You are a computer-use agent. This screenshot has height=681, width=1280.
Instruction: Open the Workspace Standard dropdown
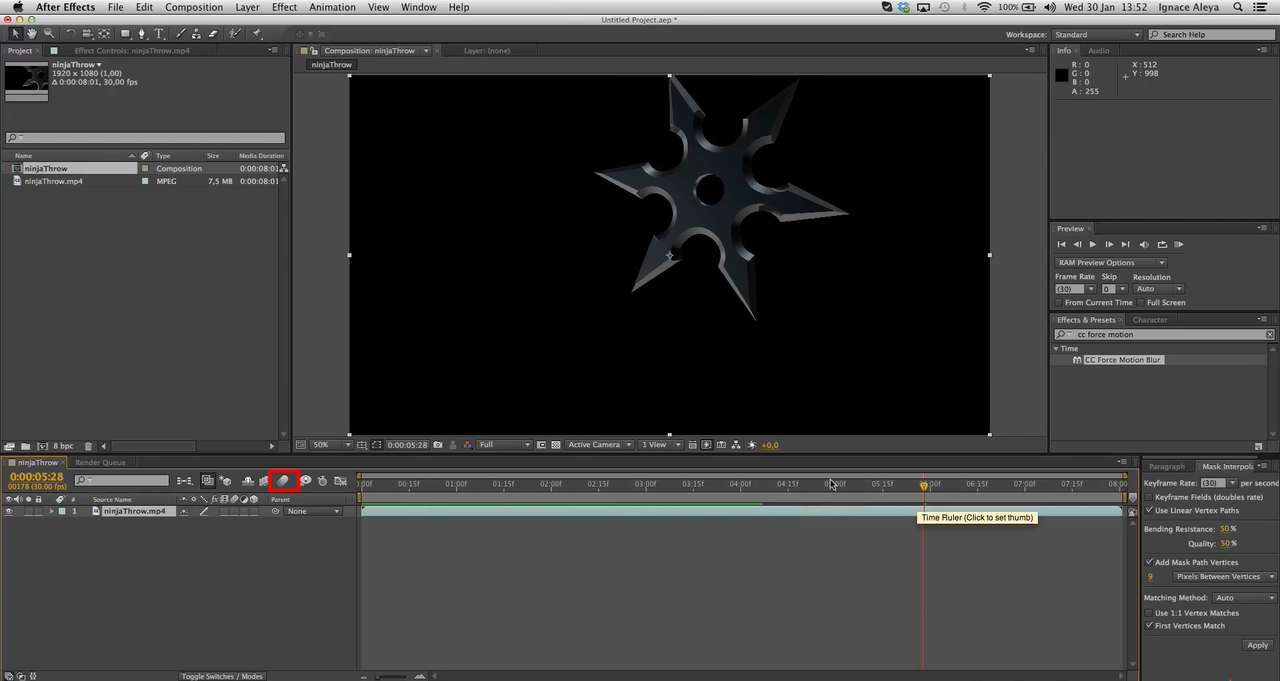tap(1095, 35)
